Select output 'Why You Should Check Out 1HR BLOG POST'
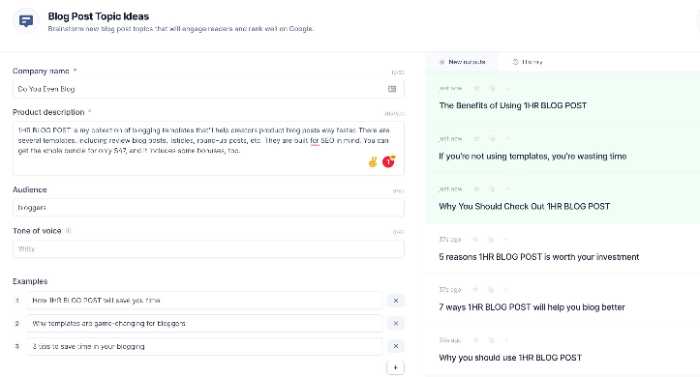The height and width of the screenshot is (377, 700). [524, 206]
